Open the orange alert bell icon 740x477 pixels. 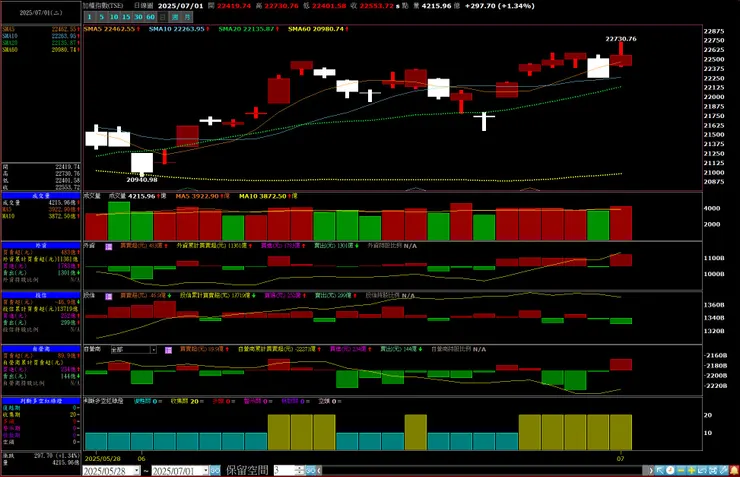pyautogui.click(x=734, y=470)
